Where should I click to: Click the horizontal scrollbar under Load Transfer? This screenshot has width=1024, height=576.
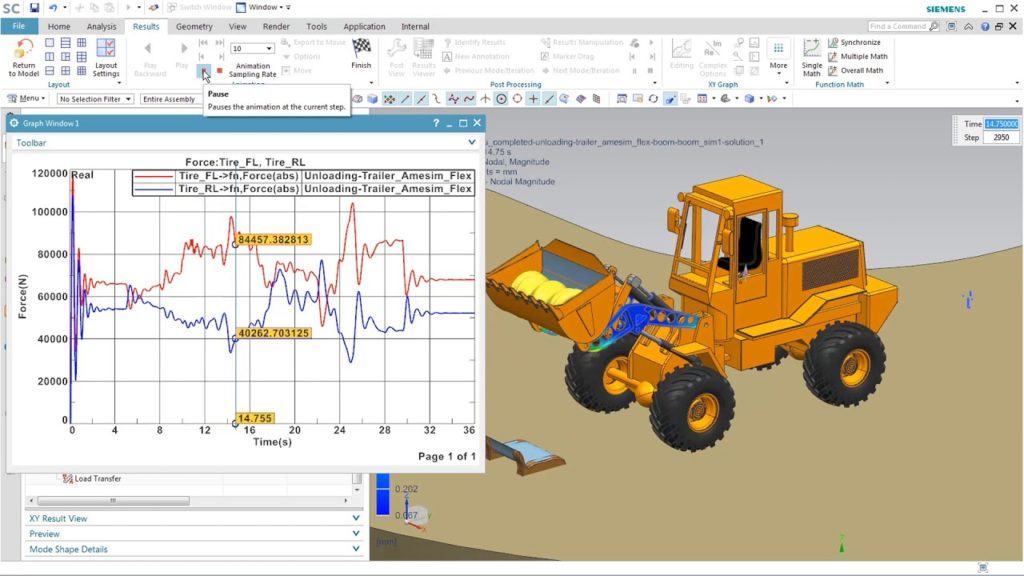pyautogui.click(x=190, y=491)
